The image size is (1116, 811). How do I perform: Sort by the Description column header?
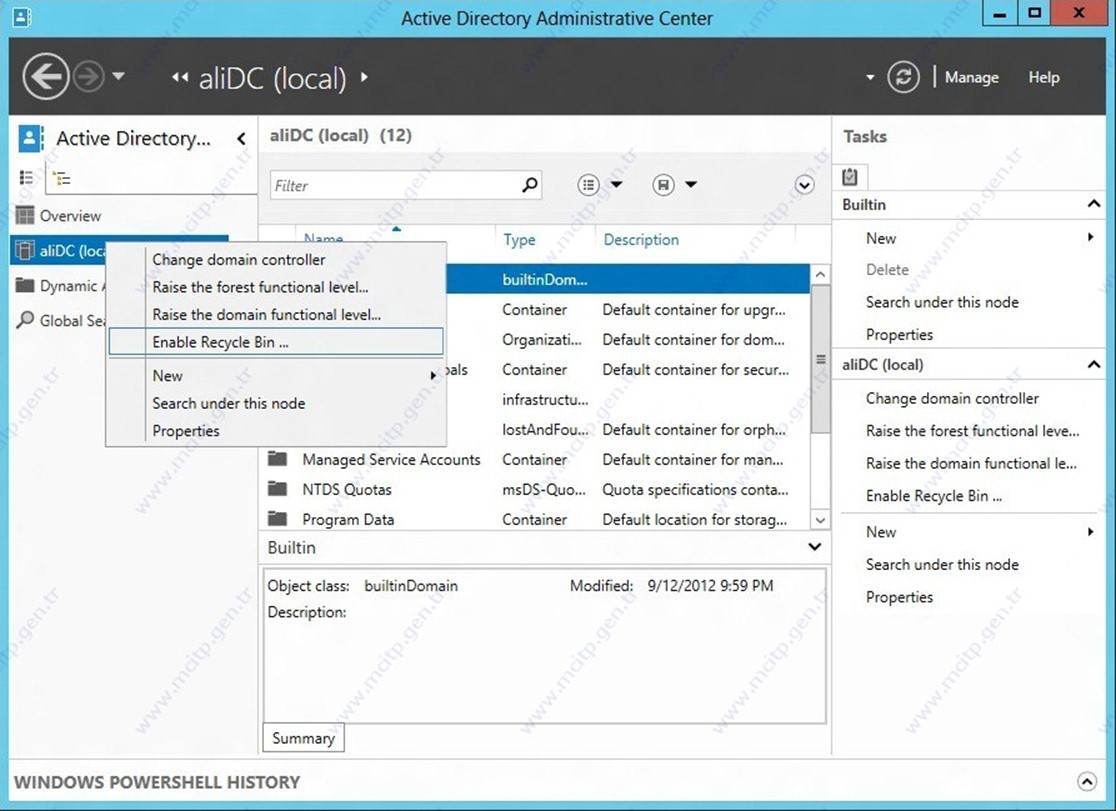(x=641, y=240)
